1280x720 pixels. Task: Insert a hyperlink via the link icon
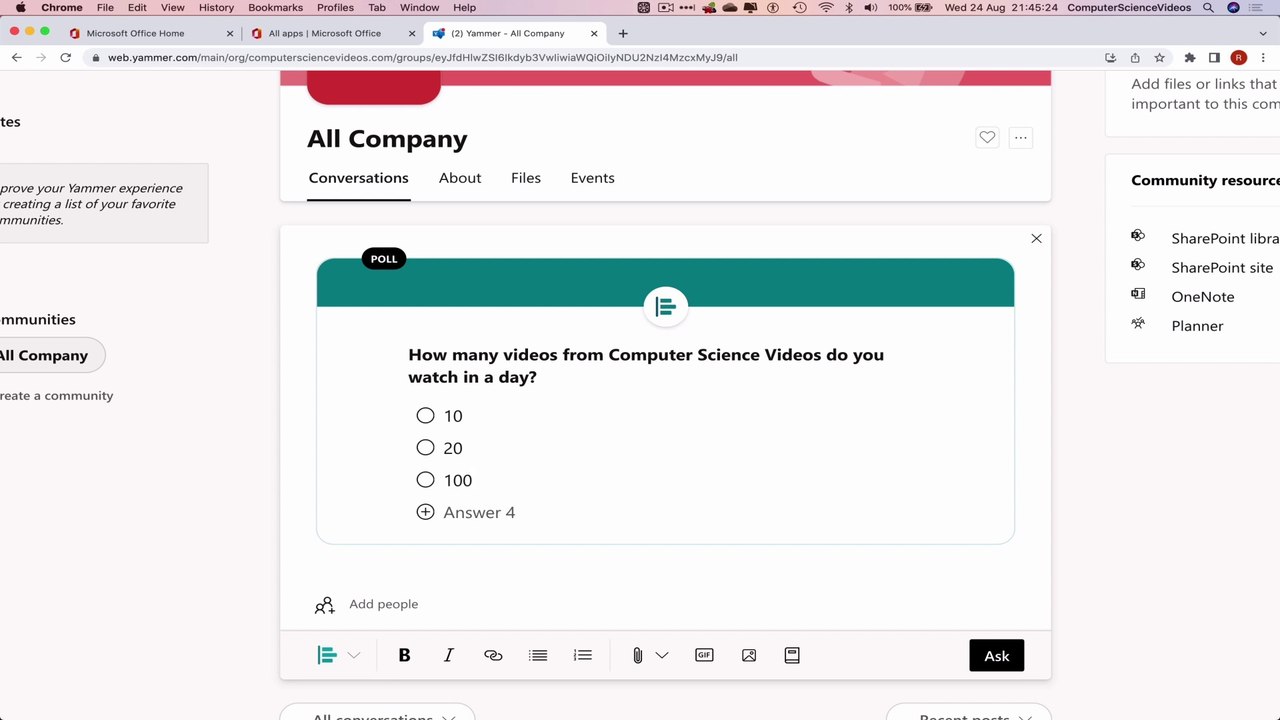(493, 655)
